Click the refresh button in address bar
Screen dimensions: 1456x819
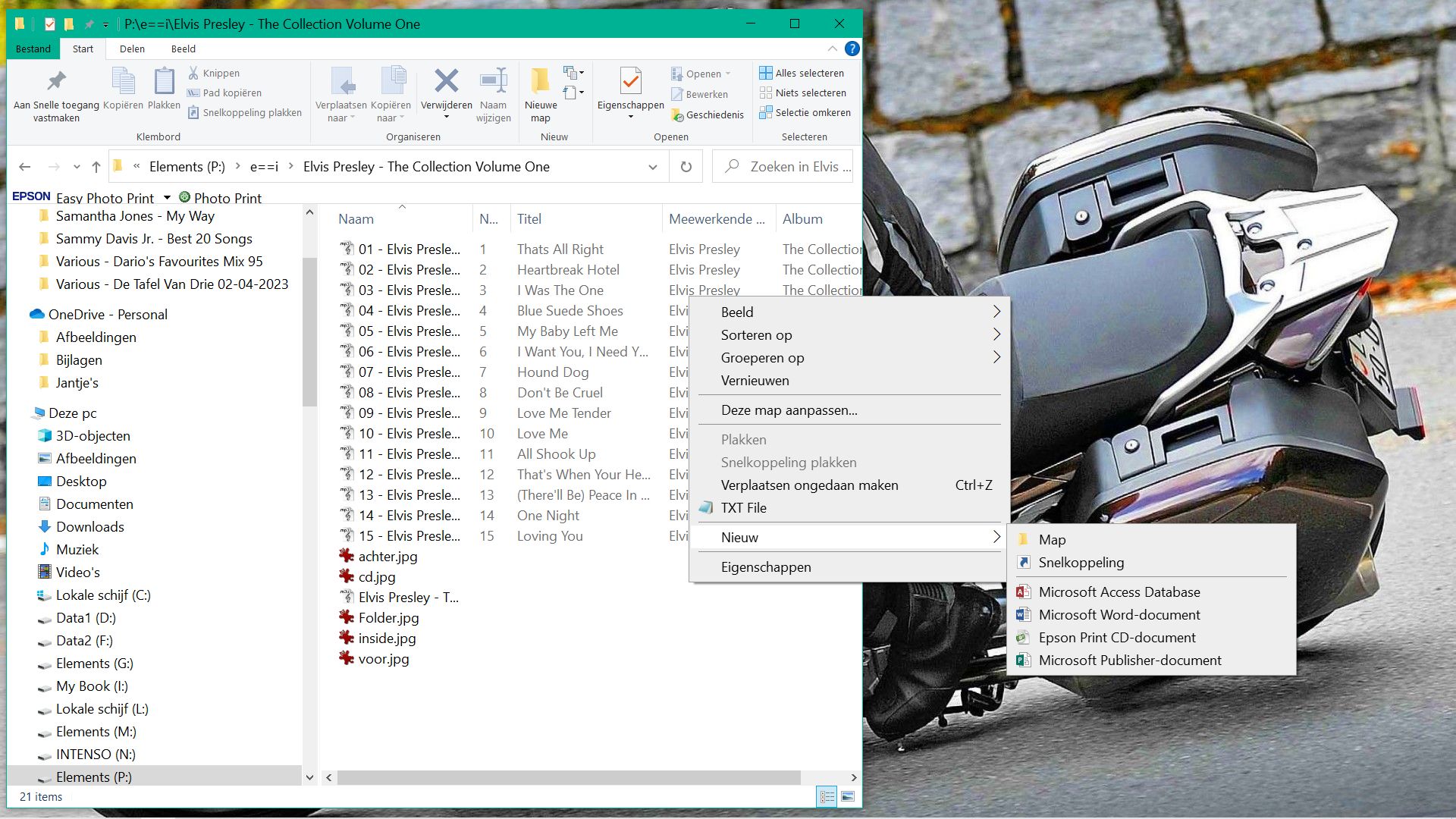click(x=686, y=167)
